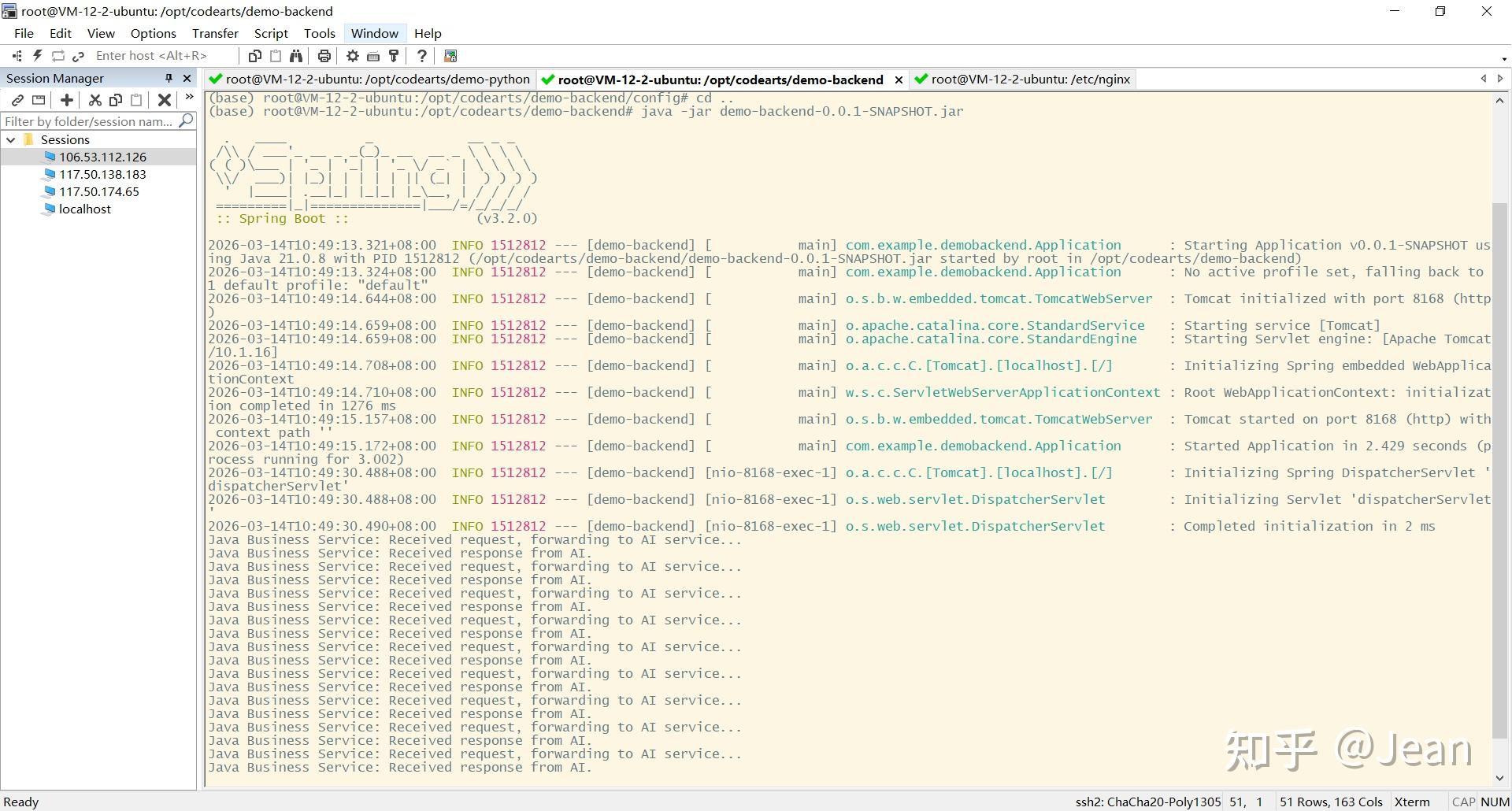Show more Session Manager toolbar options chevron
This screenshot has width=1512, height=811.
pos(189,98)
